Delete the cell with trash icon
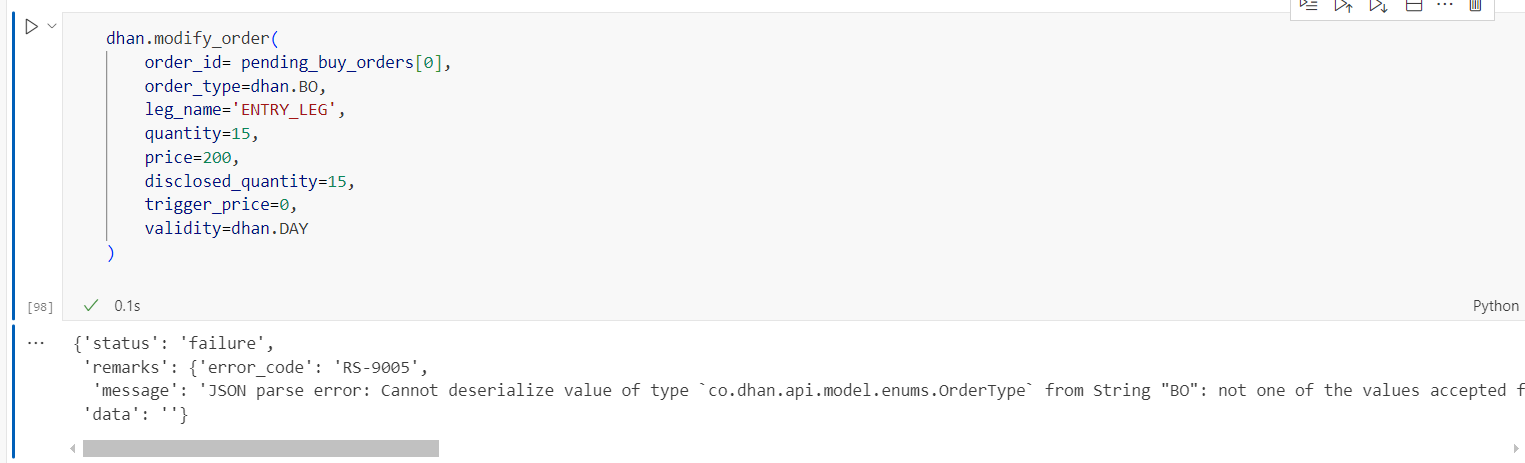 tap(1475, 5)
